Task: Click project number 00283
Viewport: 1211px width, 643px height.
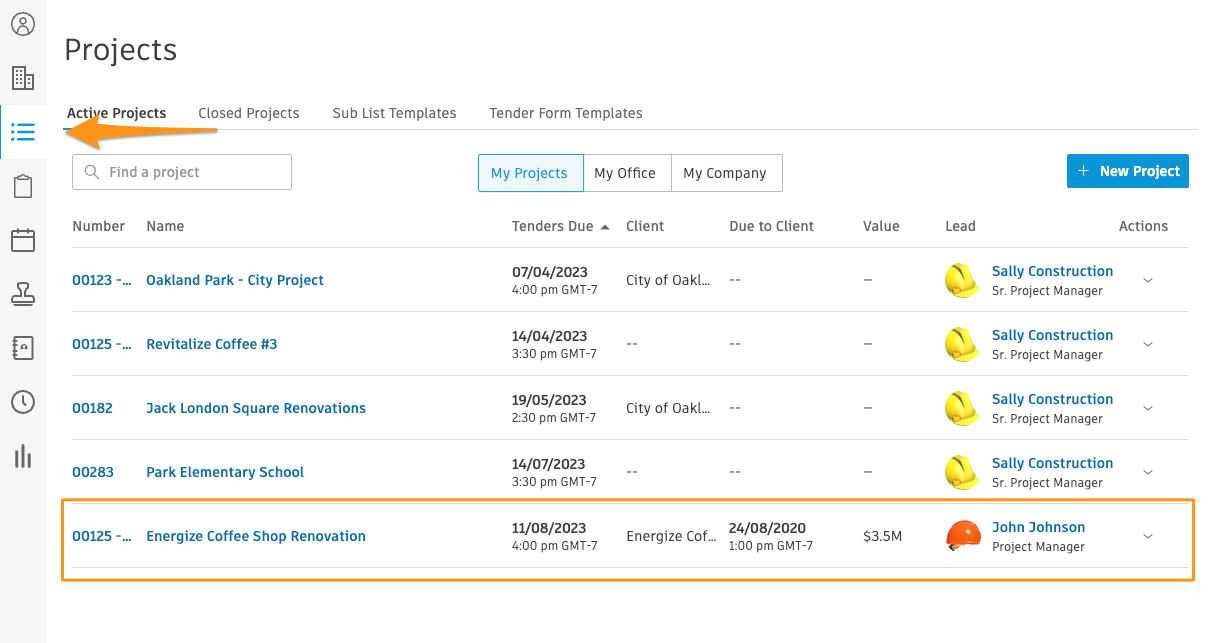Action: 93,472
